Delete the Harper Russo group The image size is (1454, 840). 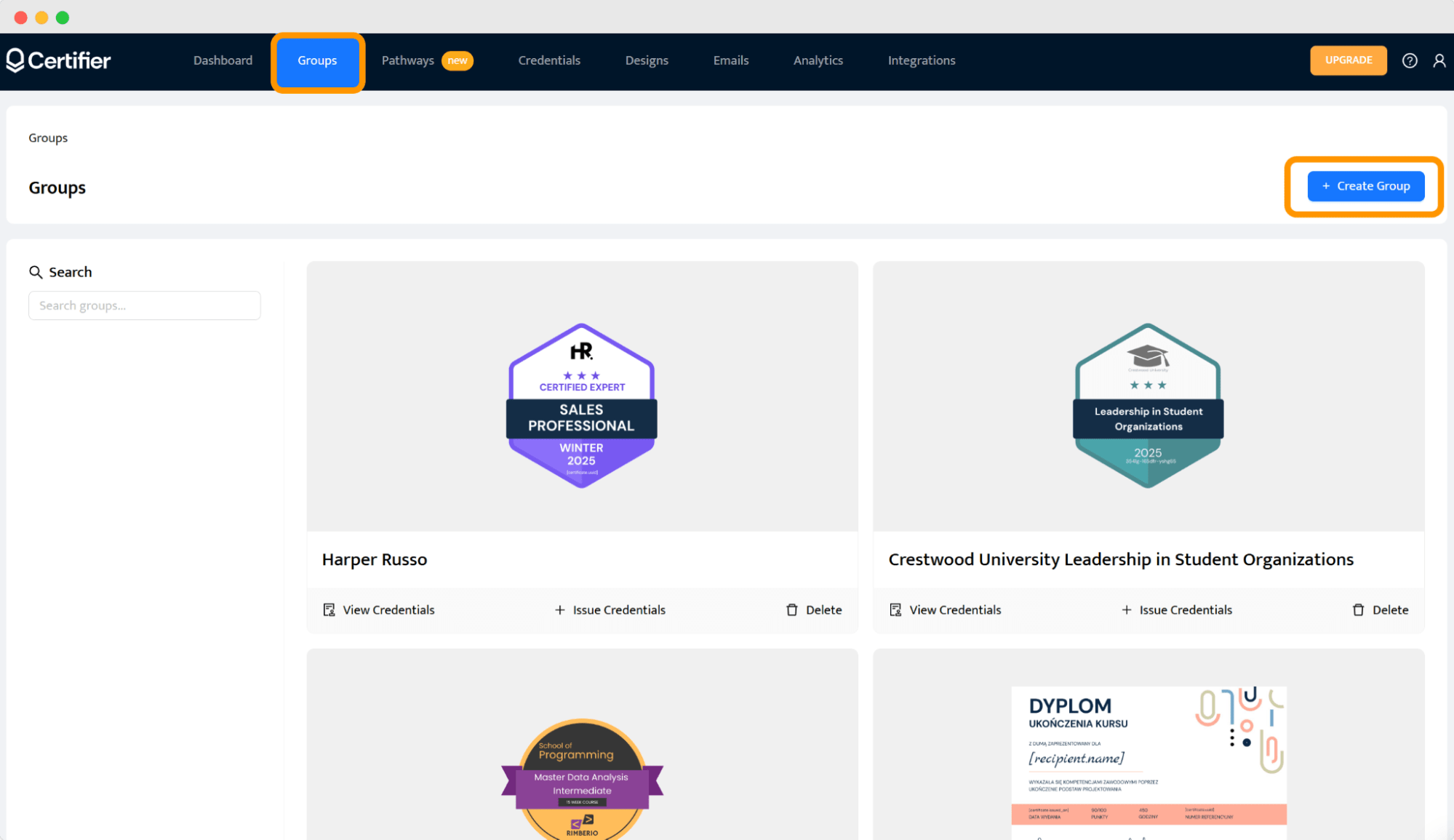(814, 609)
